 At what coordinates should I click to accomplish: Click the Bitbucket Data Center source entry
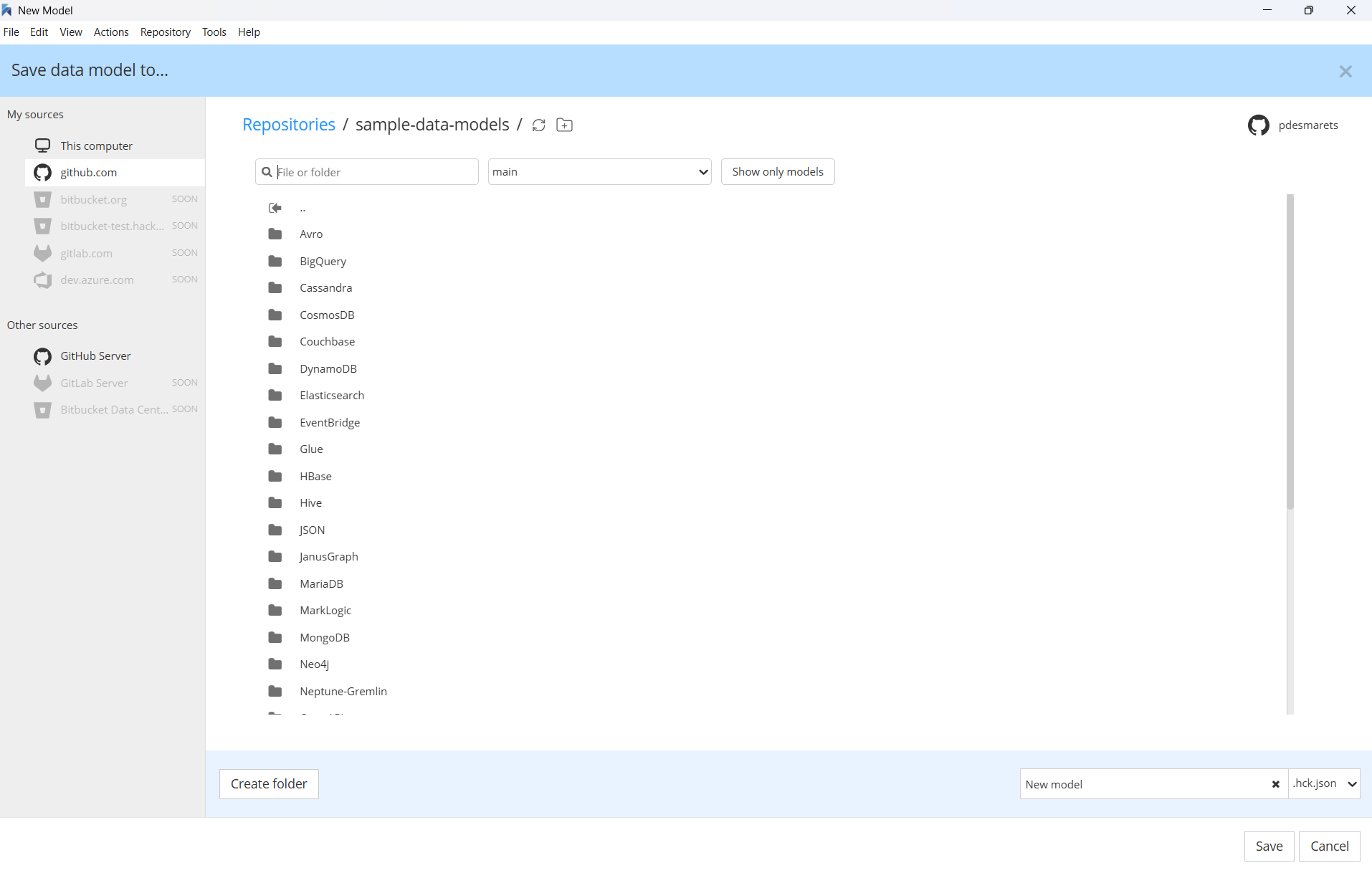pos(115,410)
